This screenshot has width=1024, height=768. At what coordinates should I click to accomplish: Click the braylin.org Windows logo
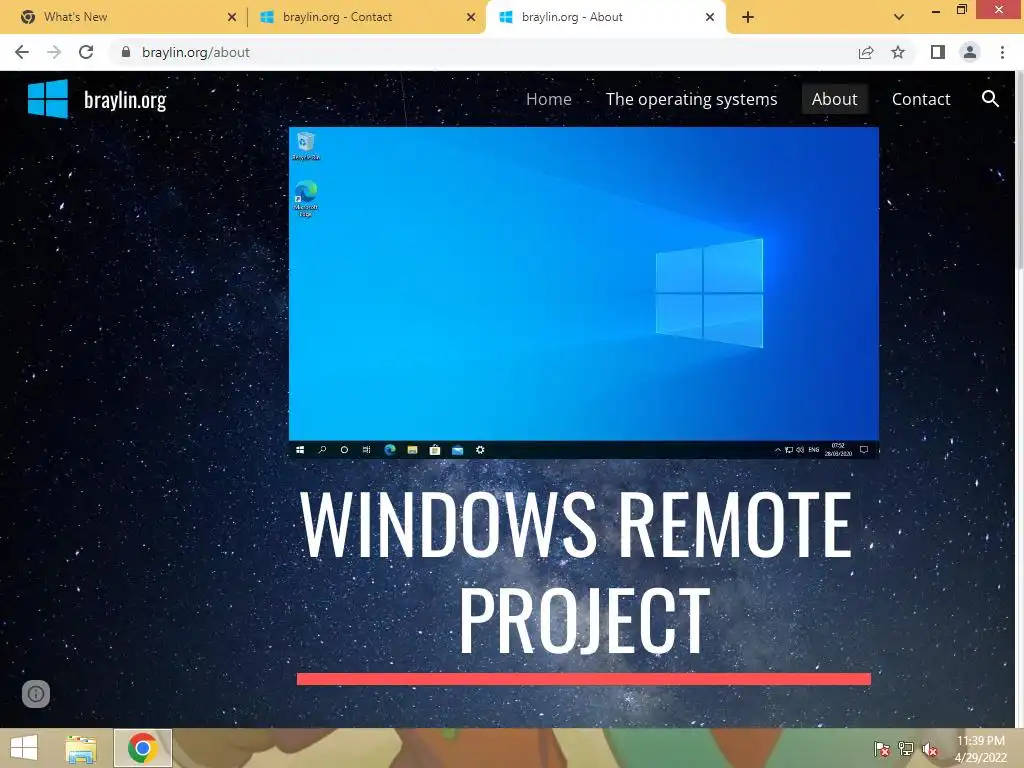(x=48, y=99)
